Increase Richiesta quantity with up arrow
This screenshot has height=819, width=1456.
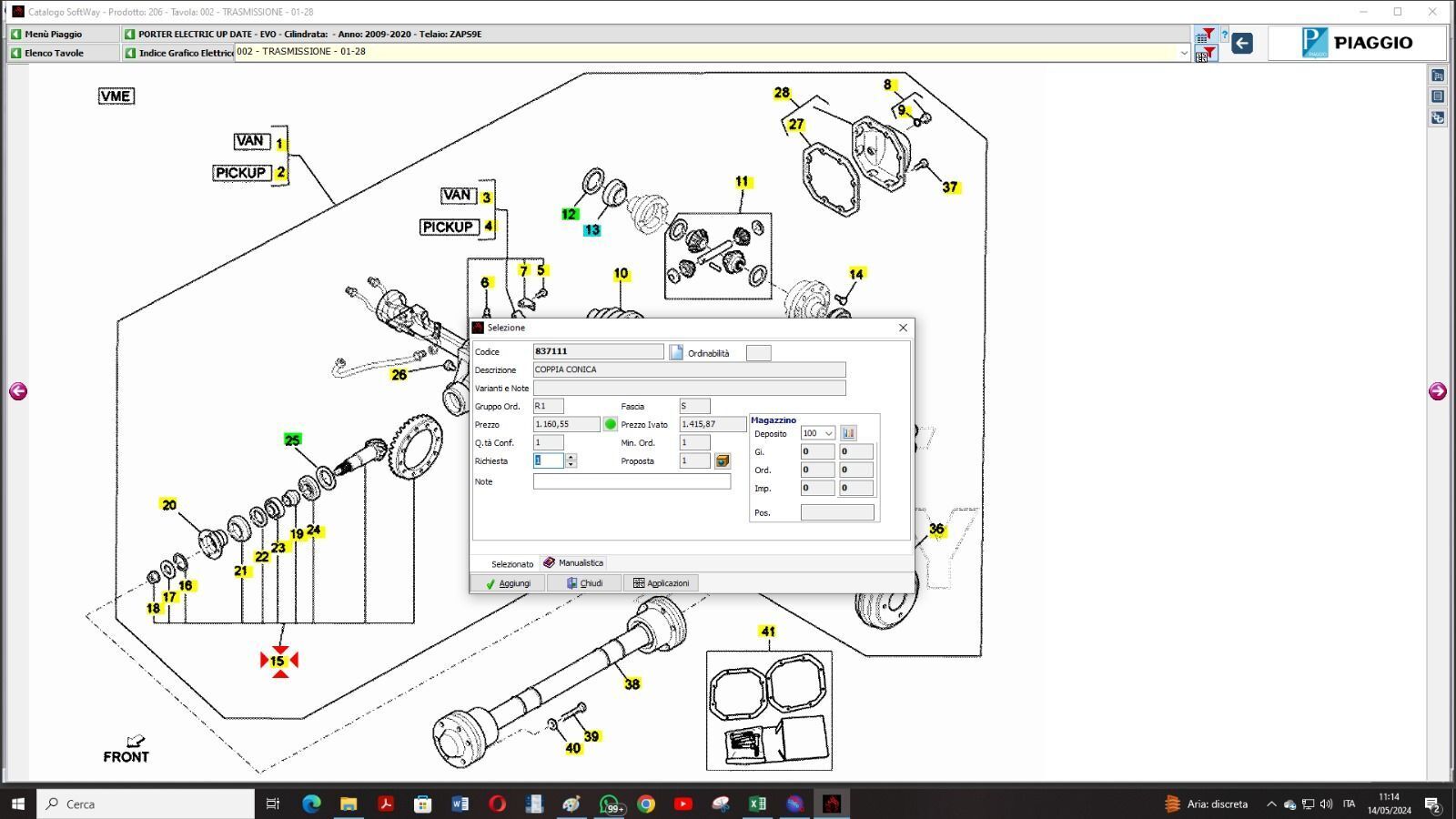pos(571,457)
